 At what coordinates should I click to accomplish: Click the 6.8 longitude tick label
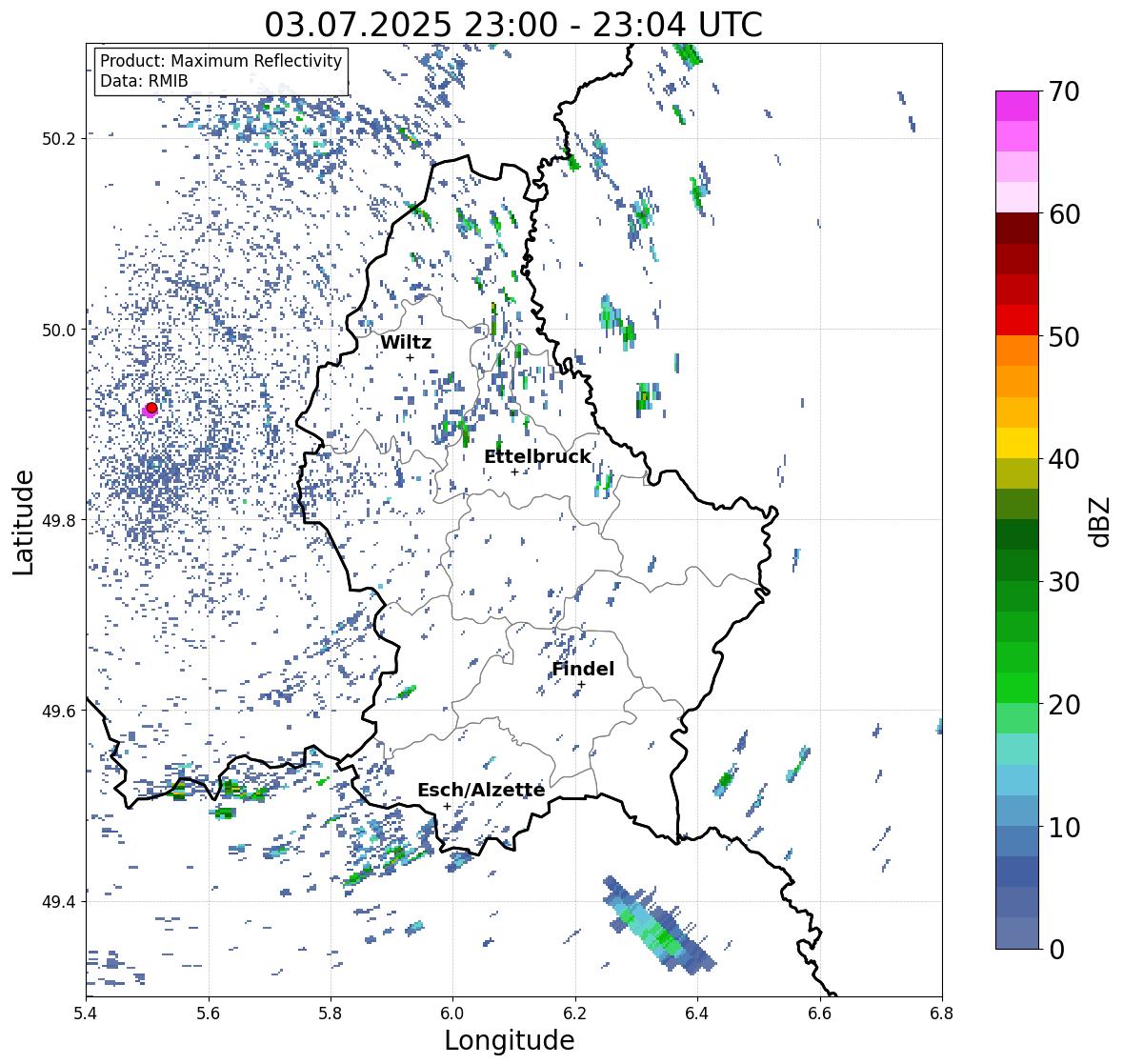[941, 1014]
